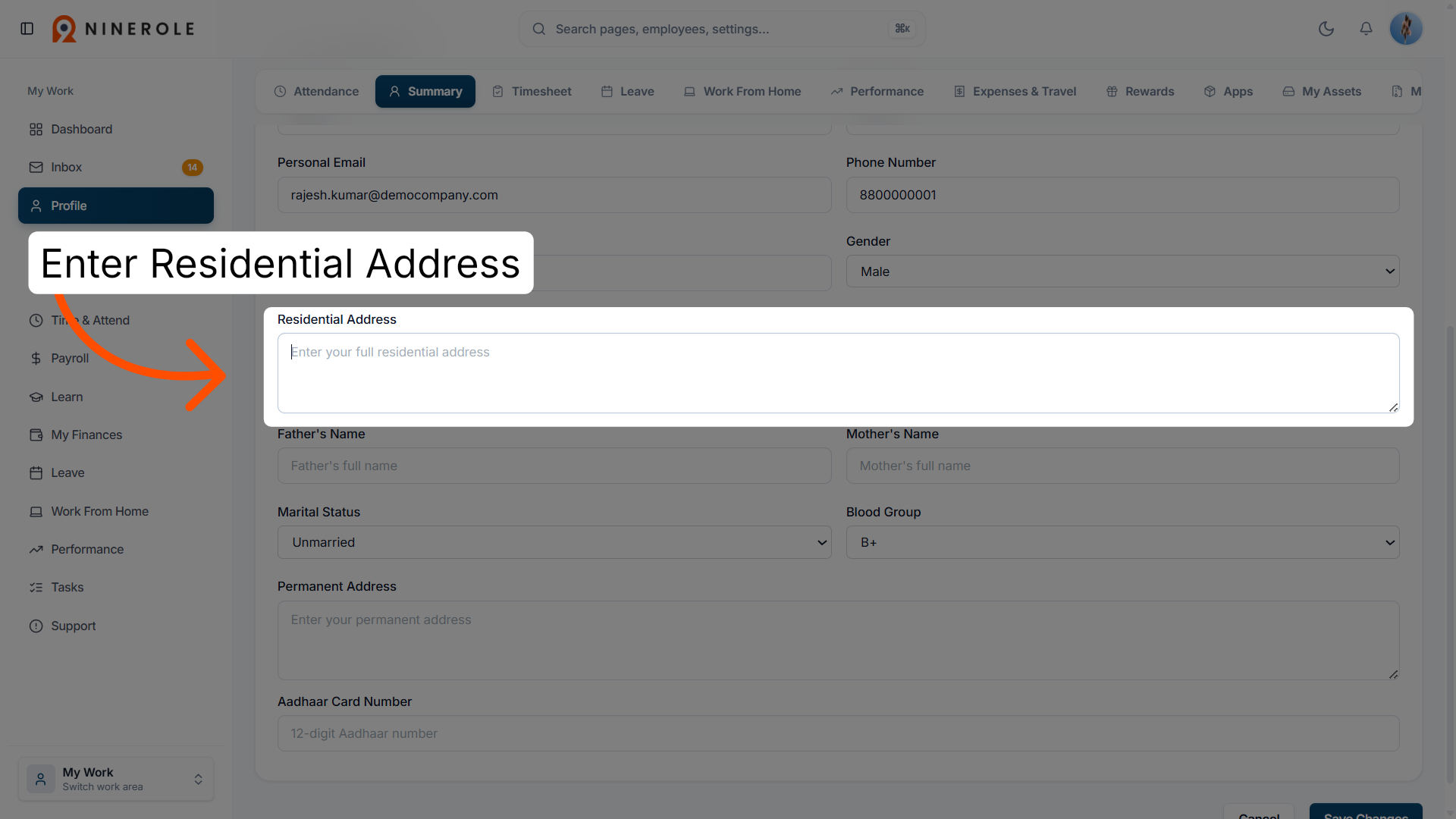This screenshot has width=1456, height=819.
Task: Open notifications bell
Action: coord(1366,29)
